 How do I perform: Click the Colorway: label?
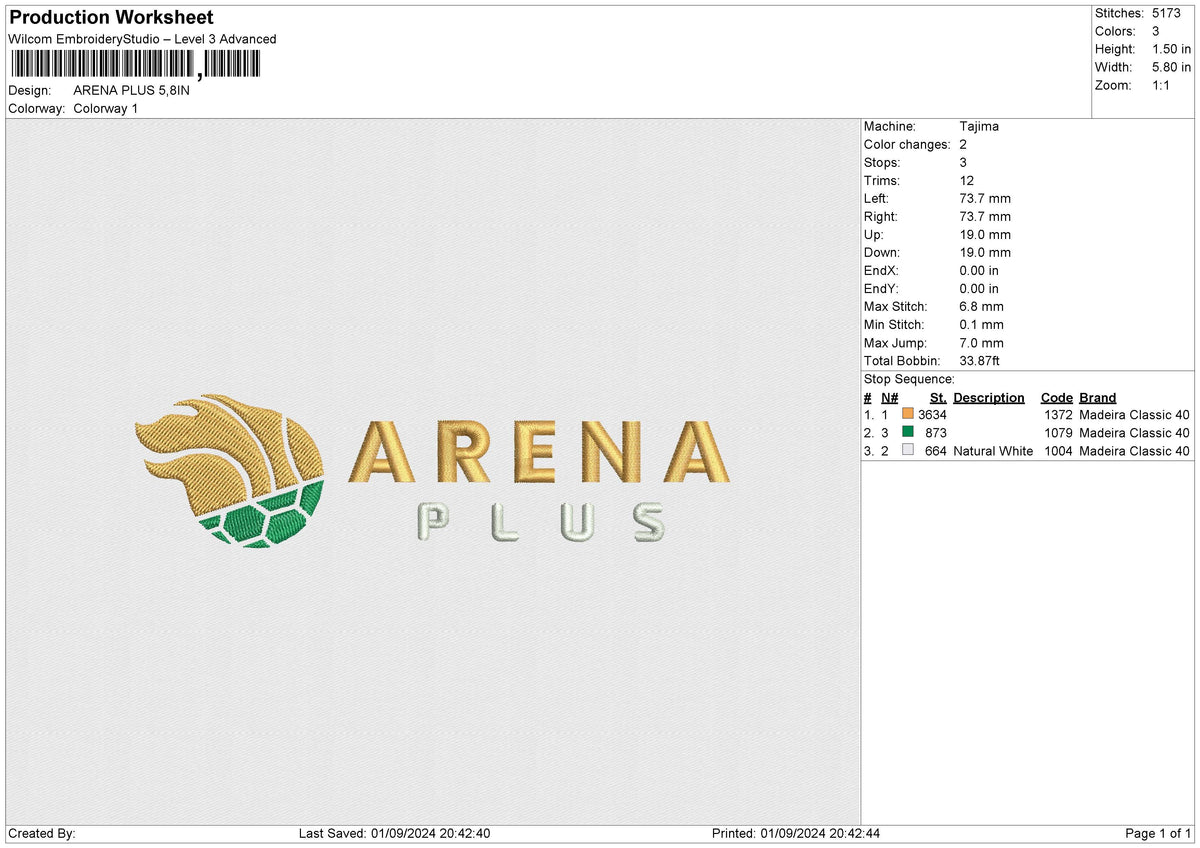click(37, 108)
